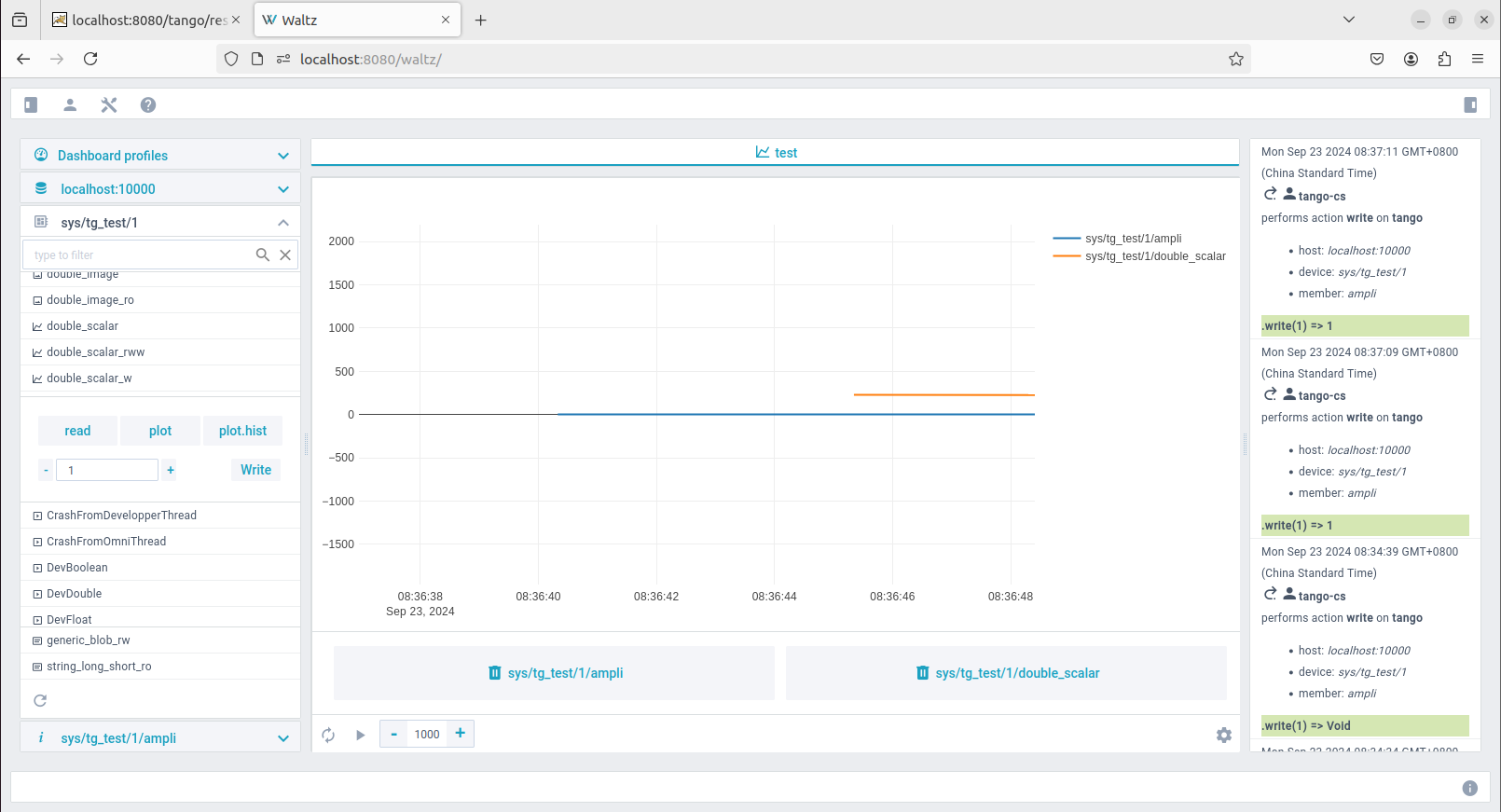Clear the attribute filter with X icon

click(x=285, y=255)
